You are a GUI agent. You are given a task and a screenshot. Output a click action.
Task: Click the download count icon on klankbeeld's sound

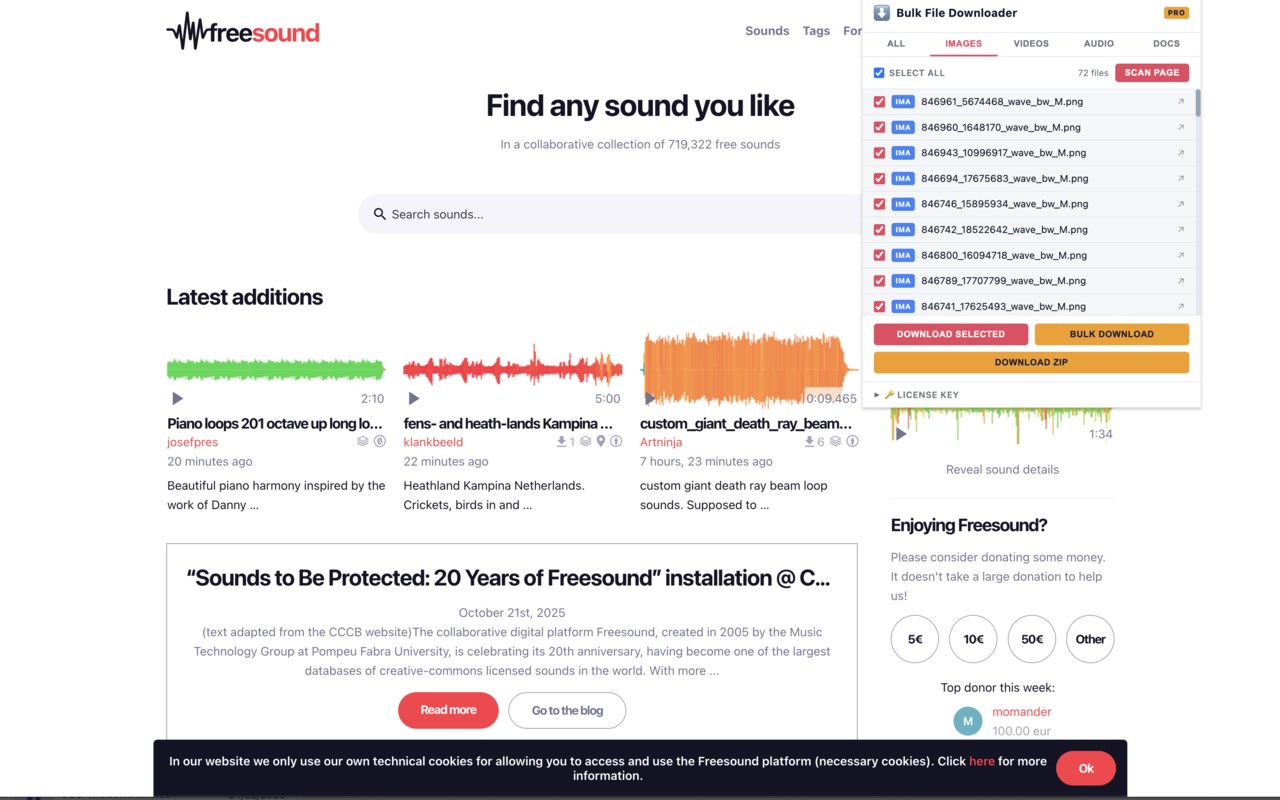pyautogui.click(x=562, y=441)
